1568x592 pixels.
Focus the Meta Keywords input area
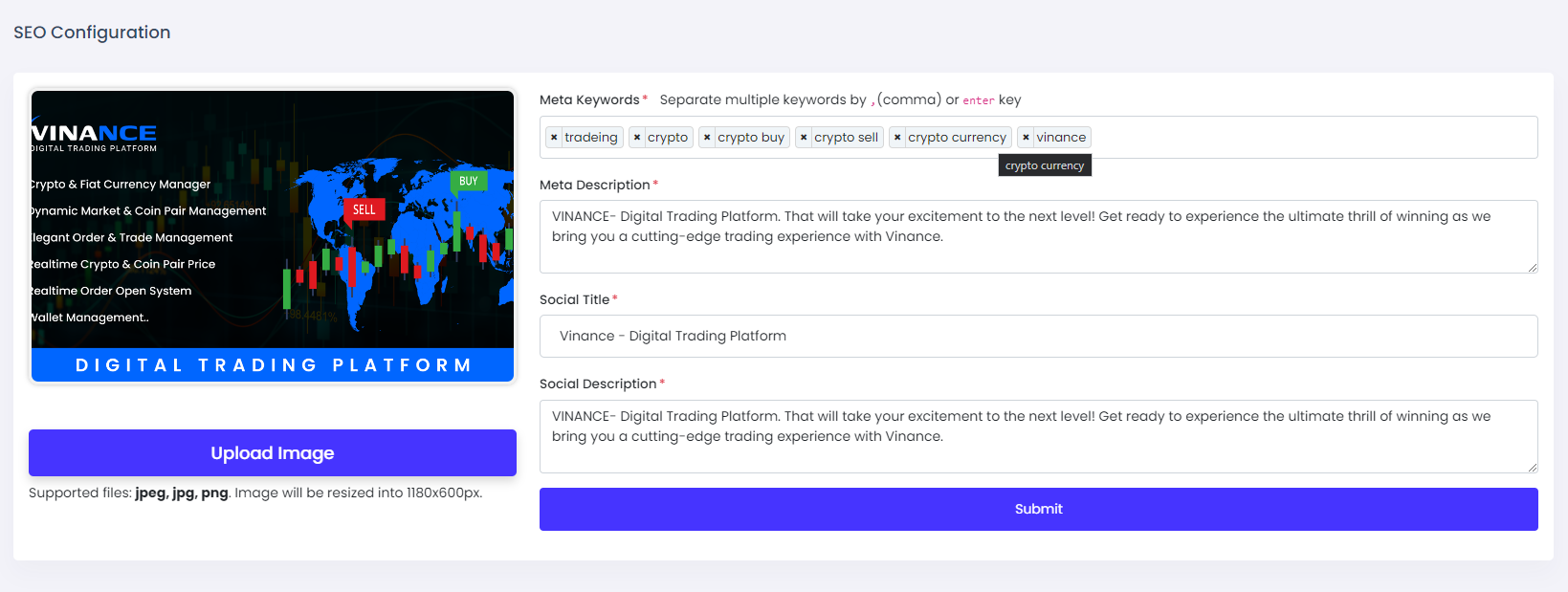(x=1311, y=138)
